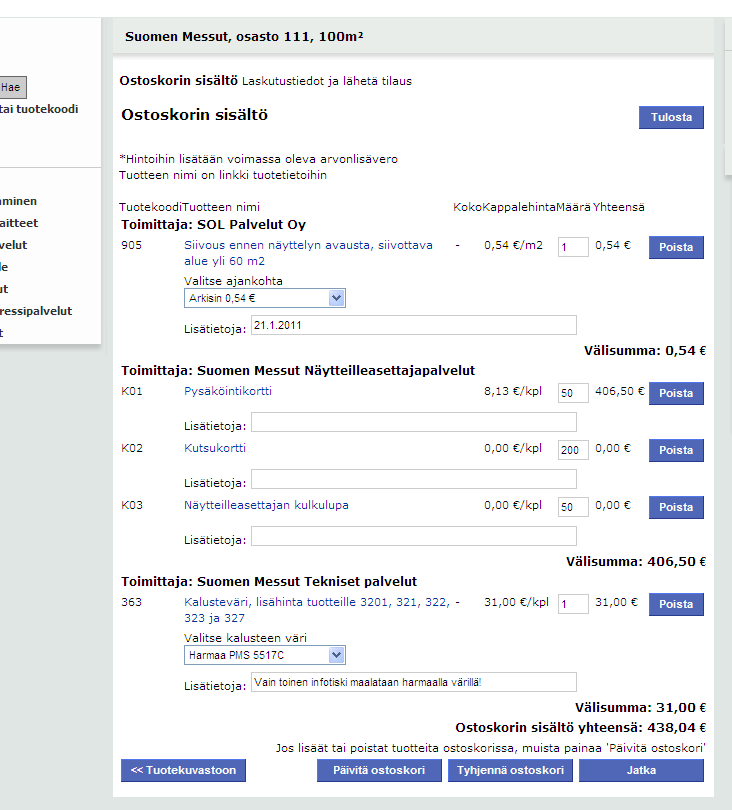Viewport: 732px width, 810px height.
Task: Click 'Toimittaja: SOL Palvelut Oy' heading
Action: (x=214, y=225)
